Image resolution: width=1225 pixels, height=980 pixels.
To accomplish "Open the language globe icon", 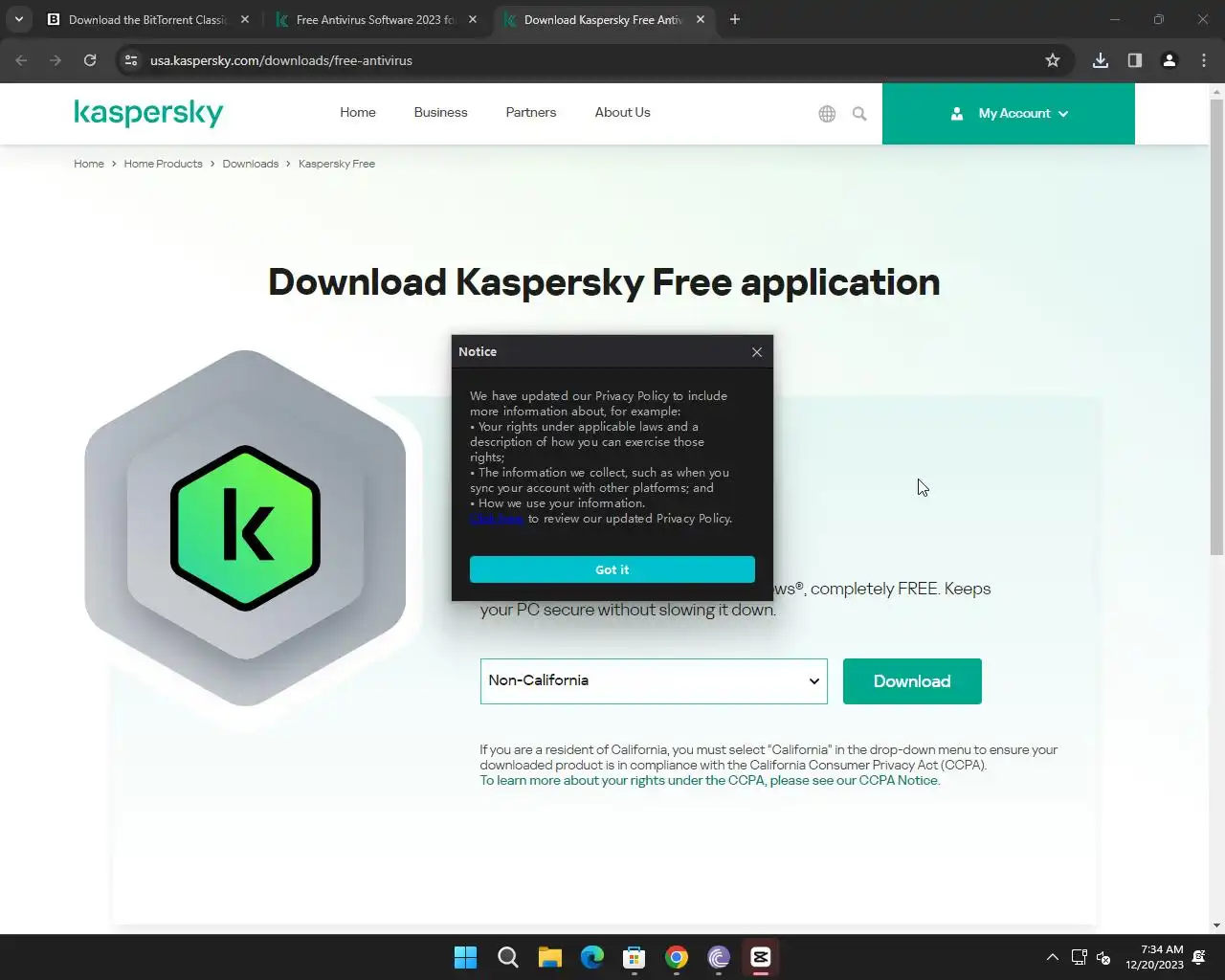I will click(x=827, y=114).
